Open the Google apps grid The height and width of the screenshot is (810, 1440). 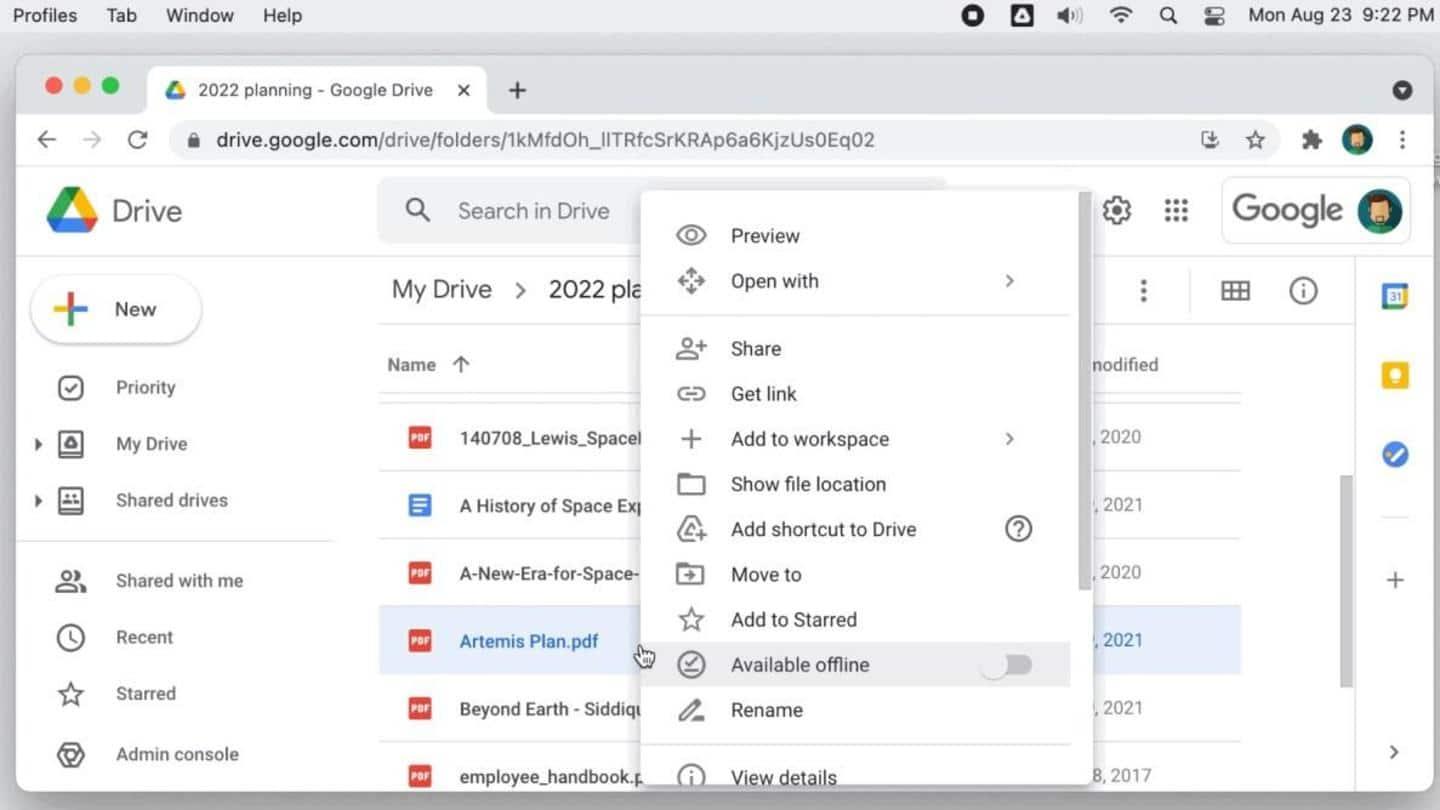[1176, 211]
